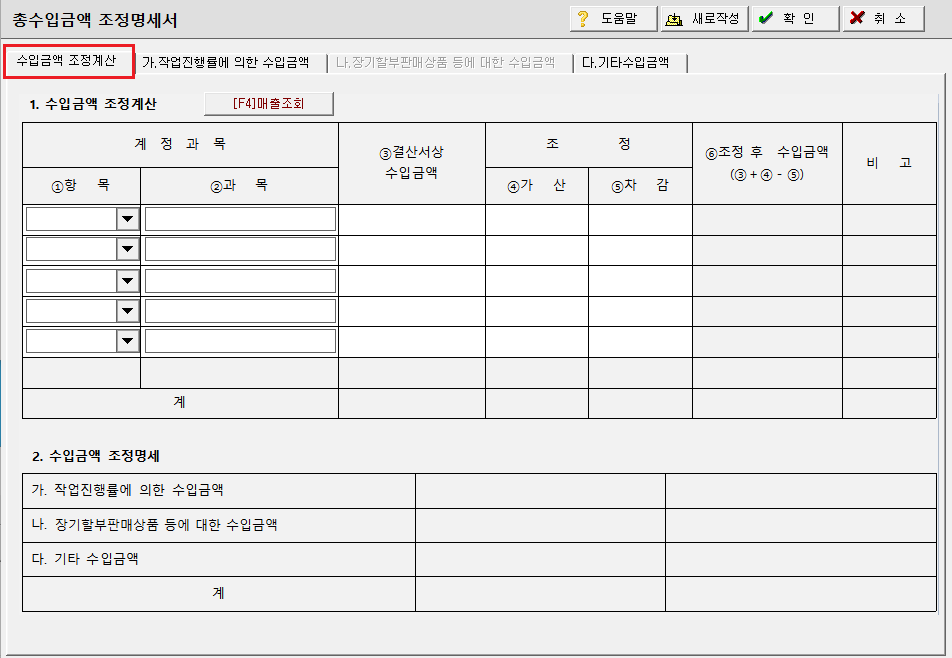Click the 총수입금액 조정명세서 window title
Image resolution: width=952 pixels, height=658 pixels.
click(95, 20)
